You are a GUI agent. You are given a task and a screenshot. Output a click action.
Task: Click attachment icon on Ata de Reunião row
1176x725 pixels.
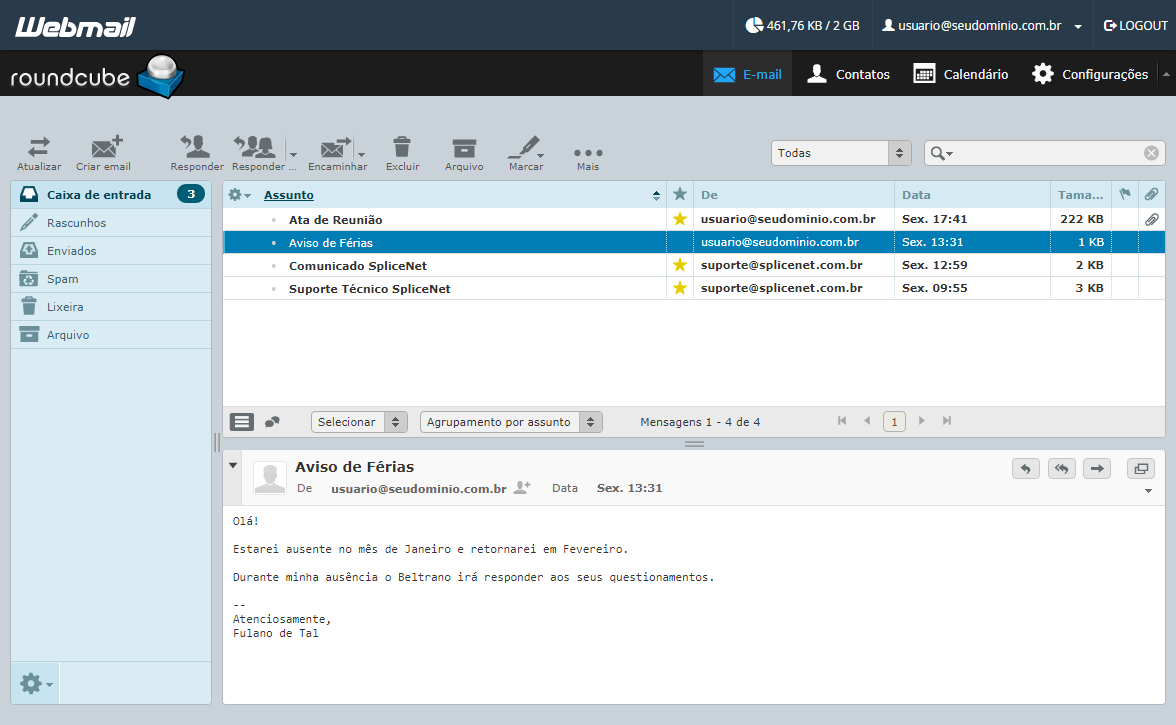pyautogui.click(x=1151, y=220)
